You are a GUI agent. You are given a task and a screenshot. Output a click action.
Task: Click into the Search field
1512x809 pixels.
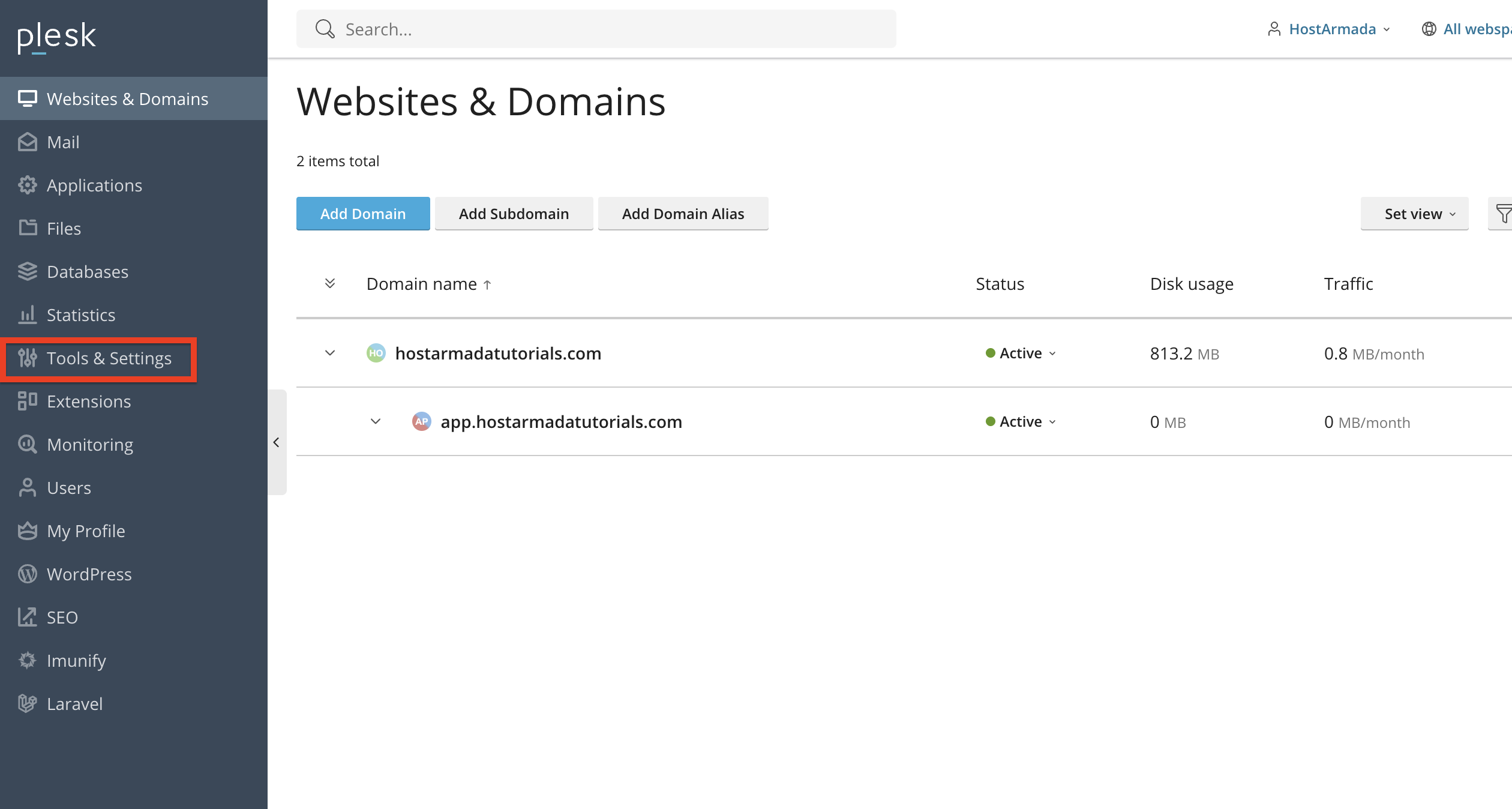(x=596, y=29)
